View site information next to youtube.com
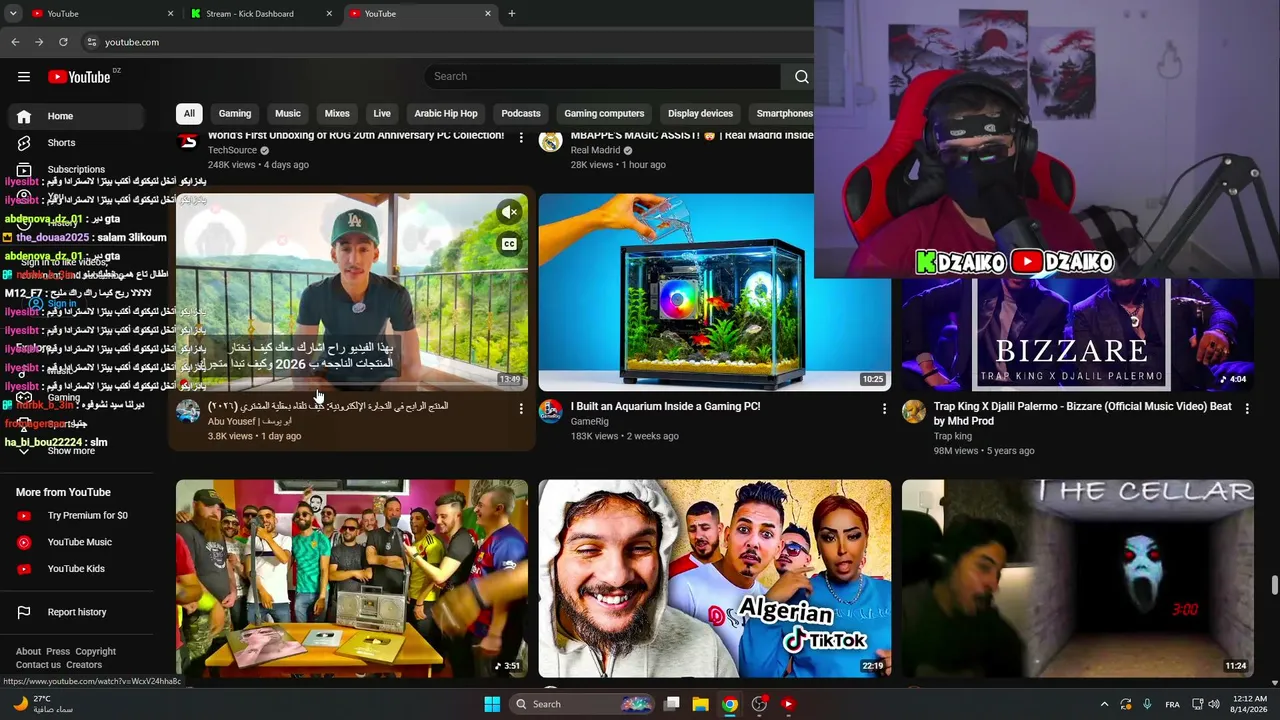Image resolution: width=1280 pixels, height=720 pixels. click(x=91, y=42)
